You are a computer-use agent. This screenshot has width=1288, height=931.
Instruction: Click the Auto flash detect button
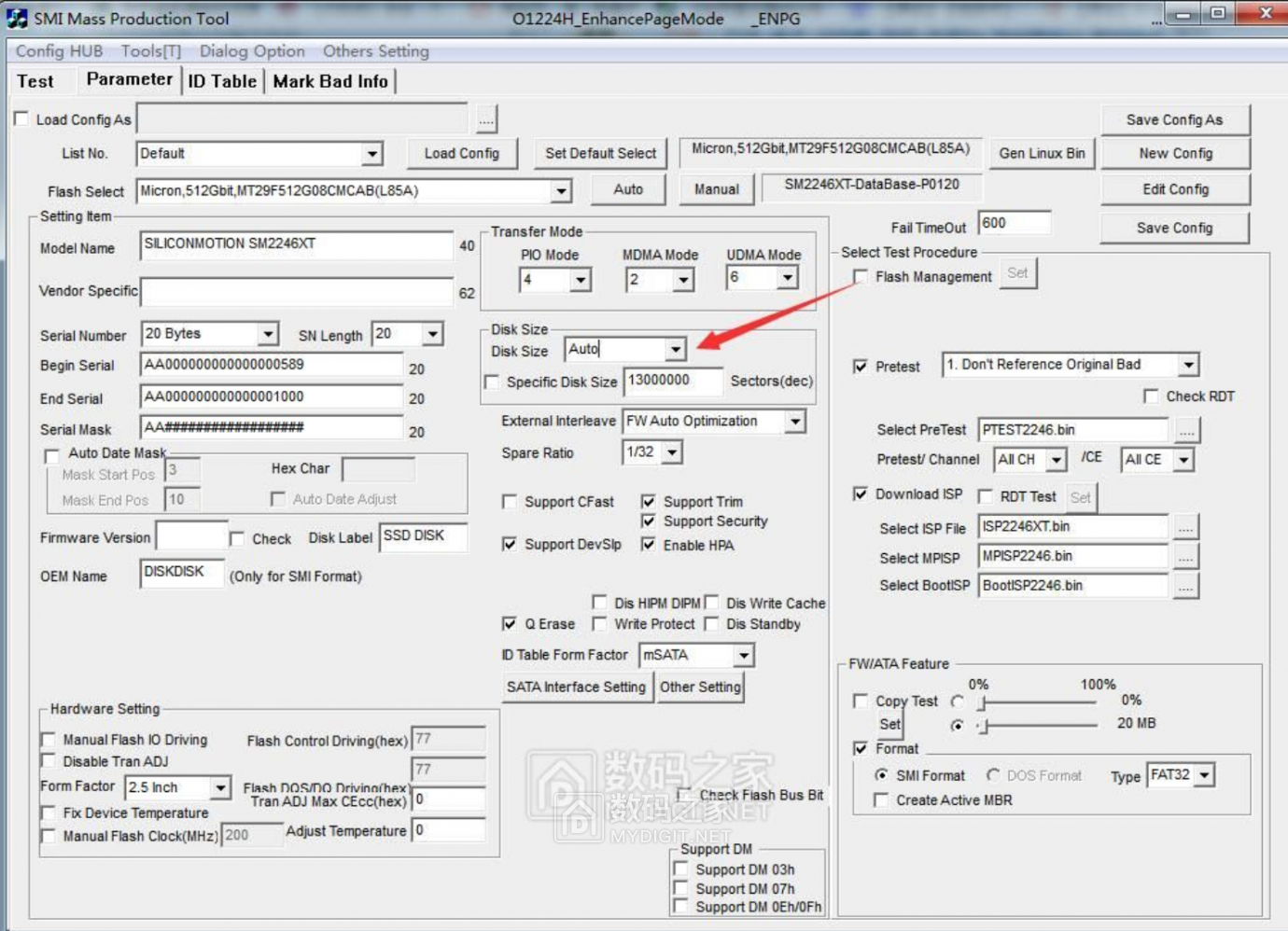pos(628,189)
